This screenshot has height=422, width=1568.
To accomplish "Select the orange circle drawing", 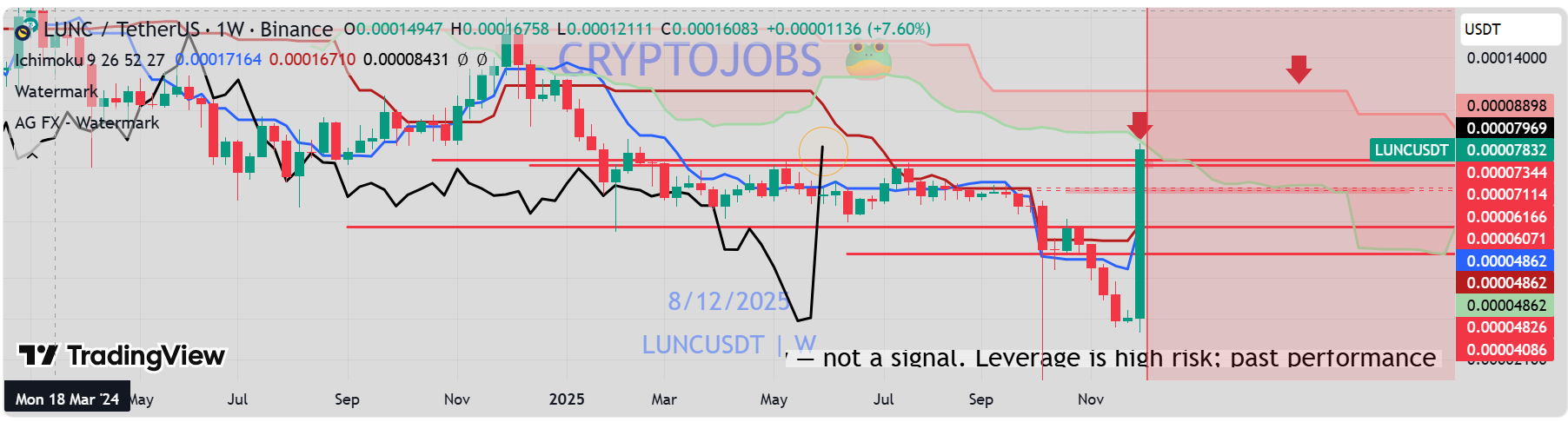I will point(823,151).
